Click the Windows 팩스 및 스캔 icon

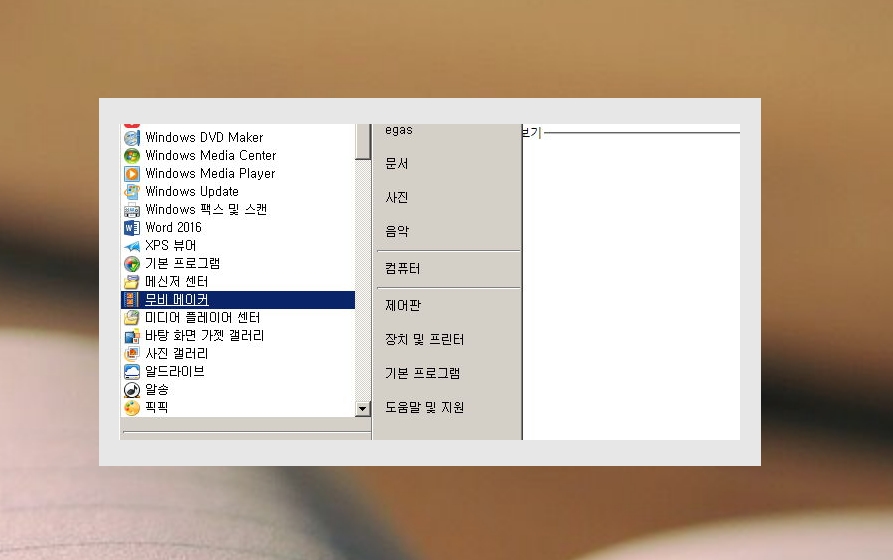(x=132, y=210)
